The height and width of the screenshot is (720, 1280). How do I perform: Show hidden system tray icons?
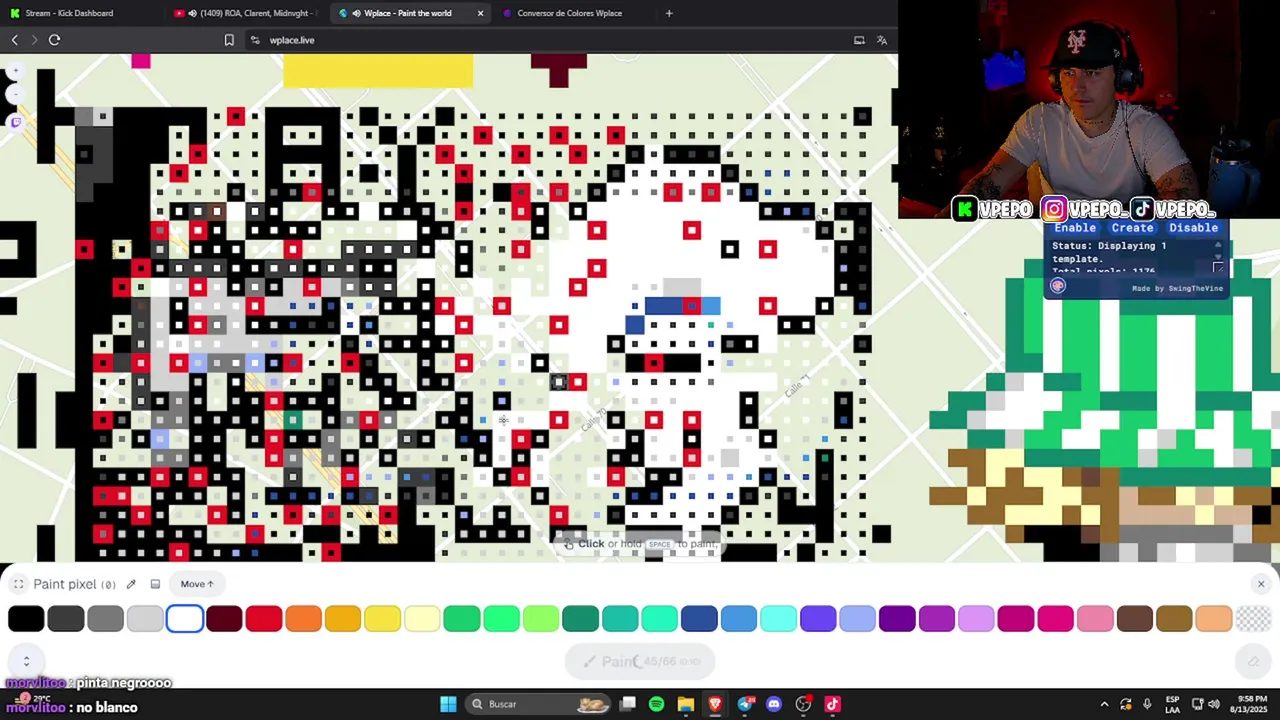click(1104, 704)
